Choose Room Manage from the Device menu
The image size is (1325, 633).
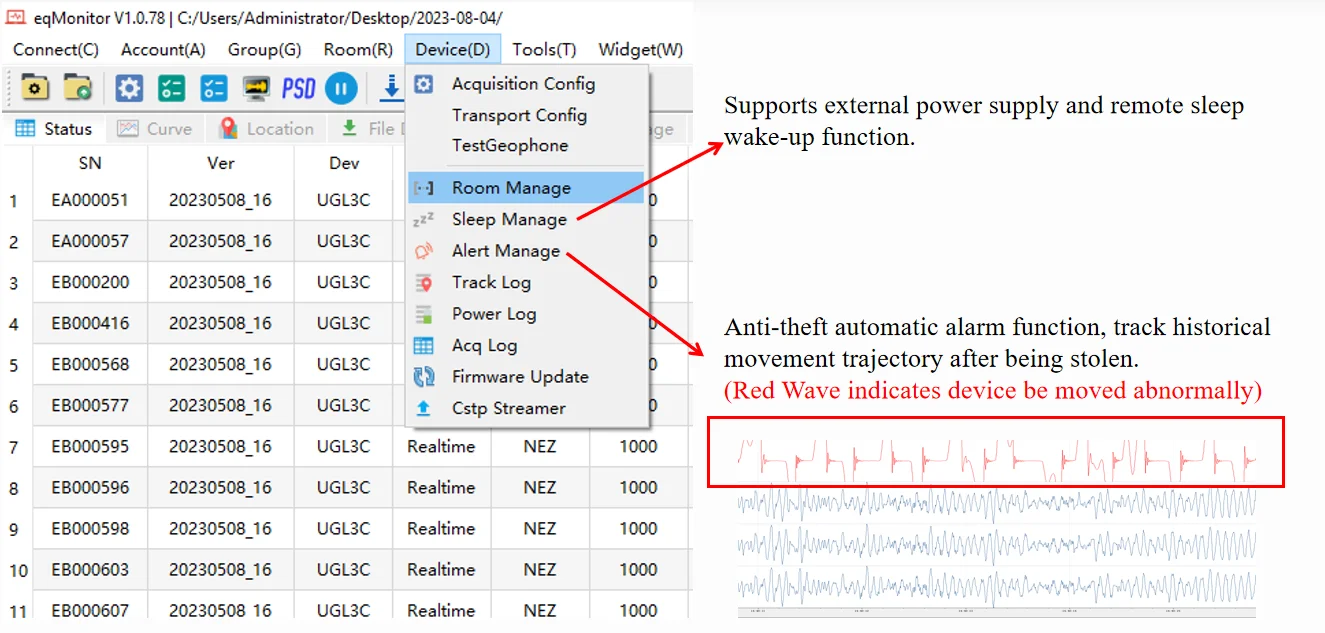tap(511, 187)
